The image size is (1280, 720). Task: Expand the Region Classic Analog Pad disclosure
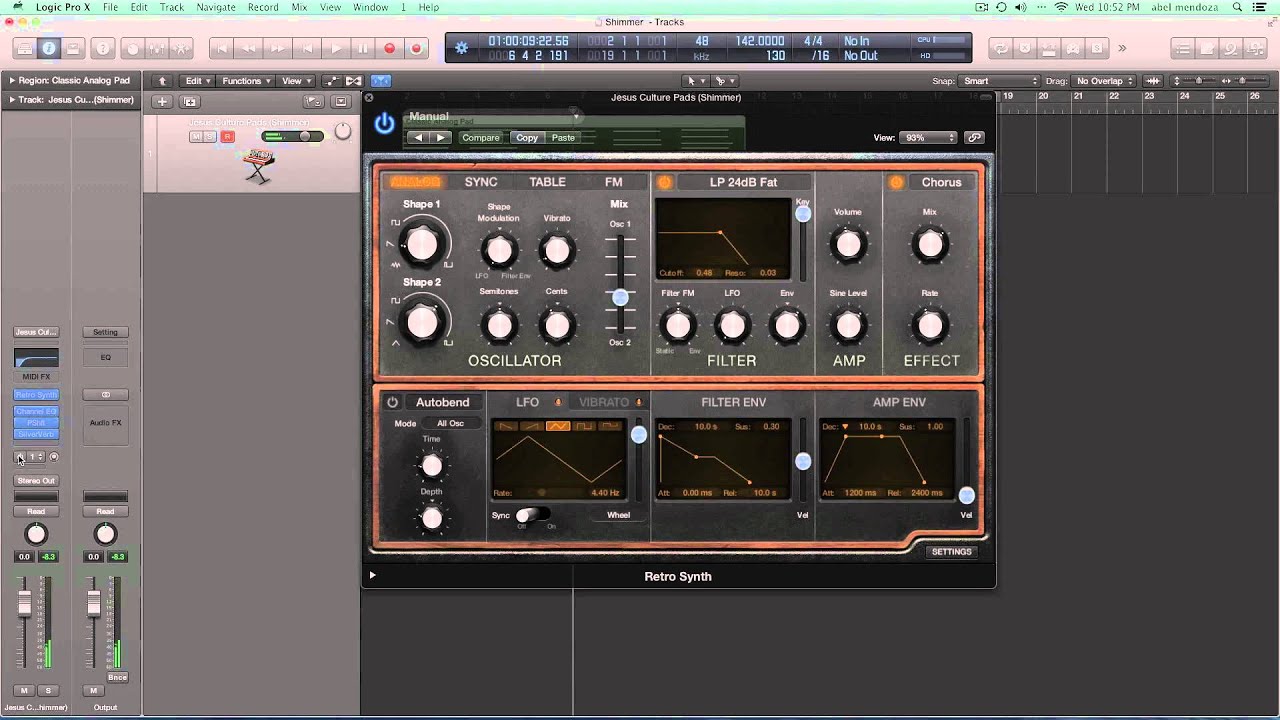[12, 81]
